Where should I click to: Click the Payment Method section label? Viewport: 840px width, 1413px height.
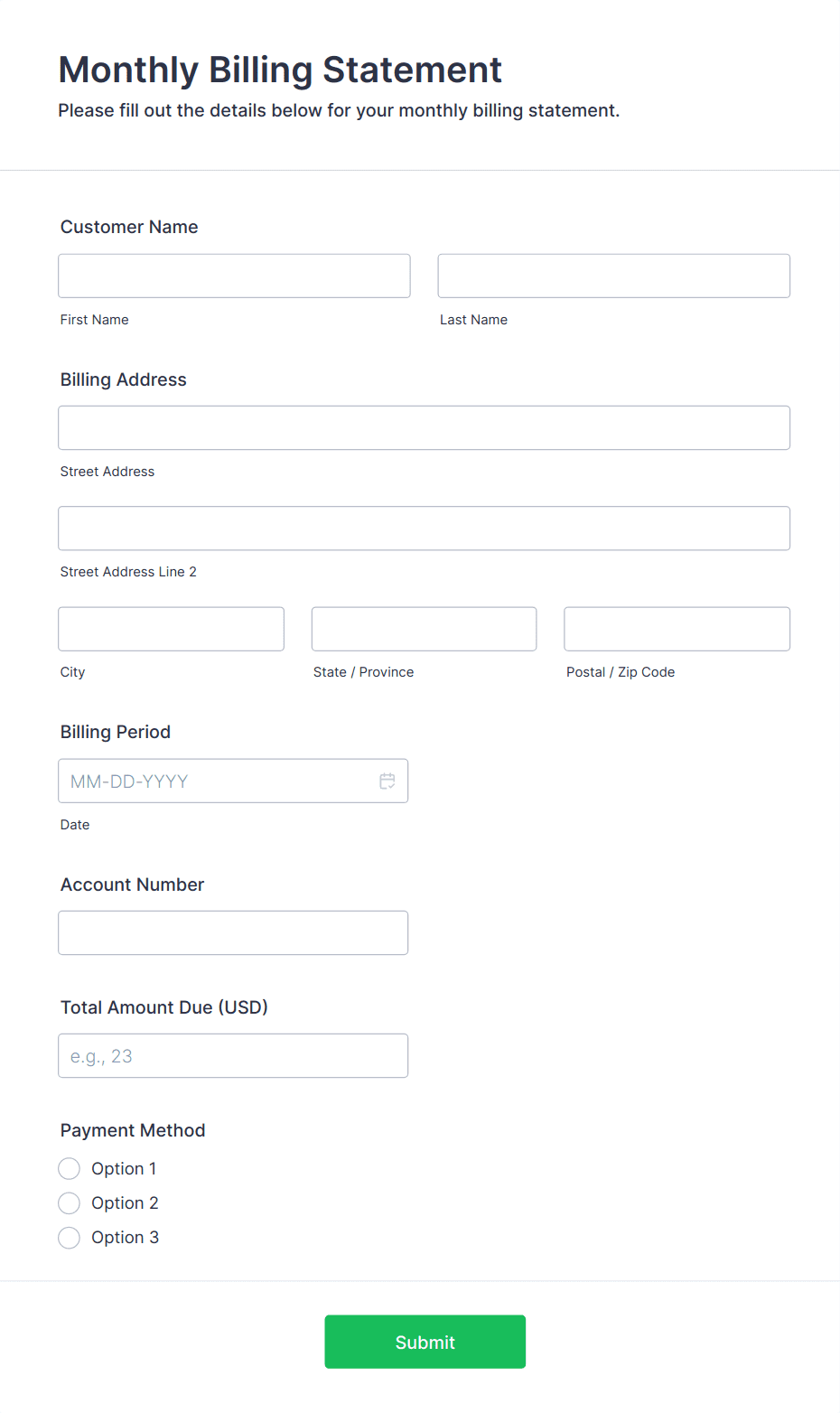[133, 1130]
